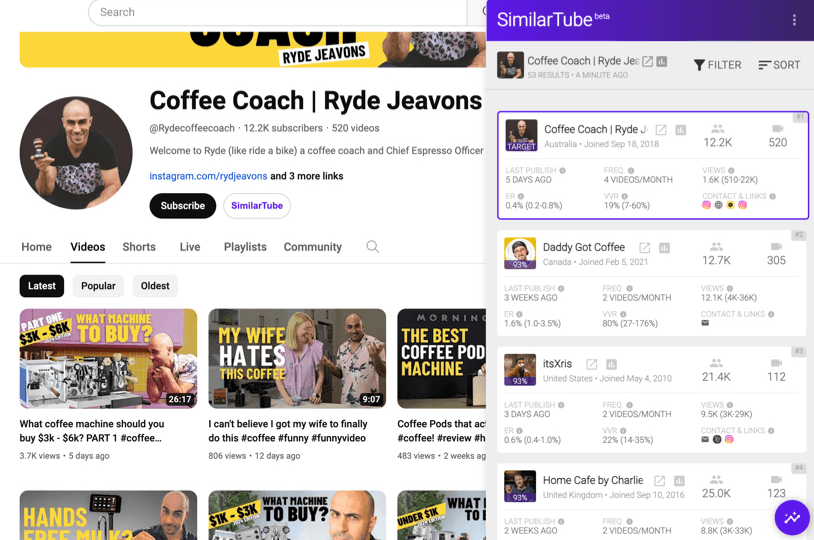Image resolution: width=814 pixels, height=540 pixels.
Task: Open external link icon for Home Cafe by Charlie
Action: click(x=660, y=481)
